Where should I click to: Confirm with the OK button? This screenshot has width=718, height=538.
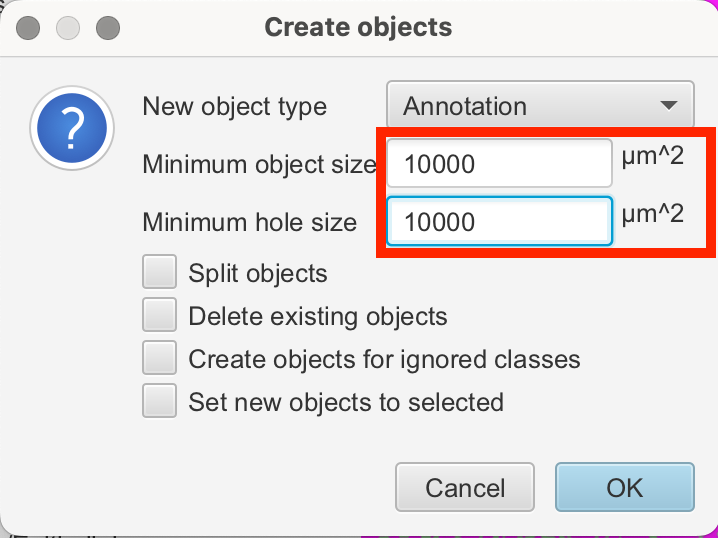[624, 488]
